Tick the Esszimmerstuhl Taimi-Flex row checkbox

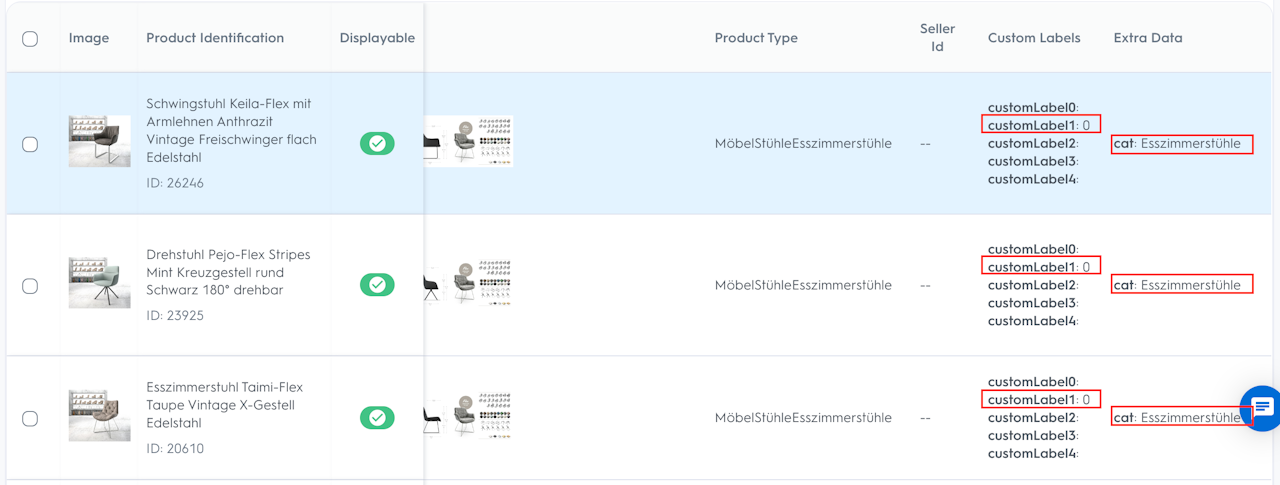[30, 418]
